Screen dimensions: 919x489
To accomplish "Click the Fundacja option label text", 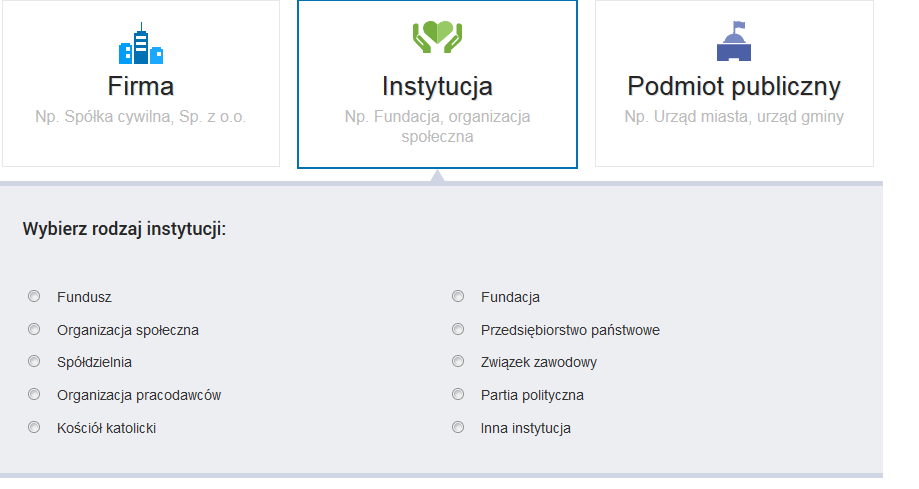I will pyautogui.click(x=510, y=298).
